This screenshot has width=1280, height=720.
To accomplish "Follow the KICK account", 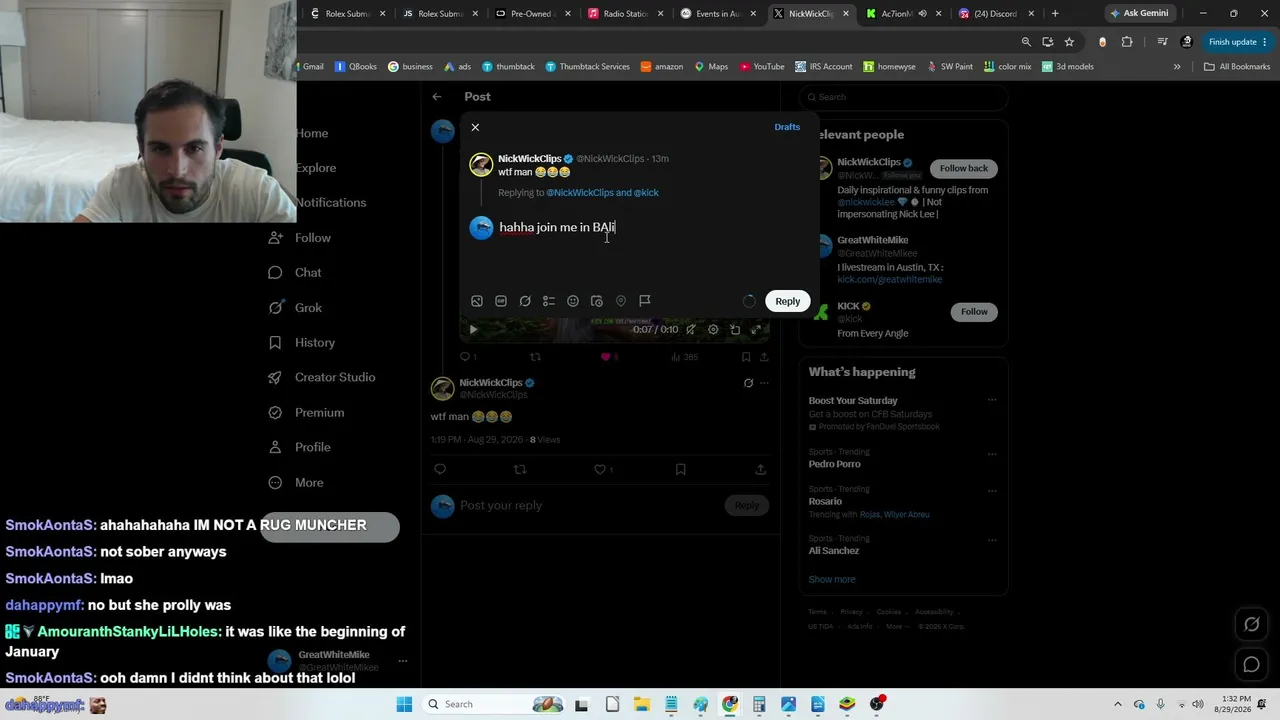I will [x=974, y=312].
